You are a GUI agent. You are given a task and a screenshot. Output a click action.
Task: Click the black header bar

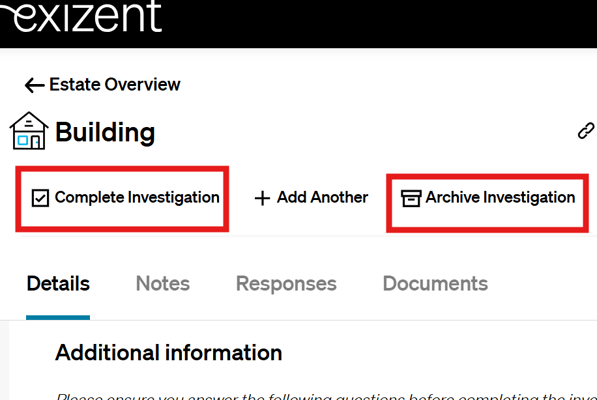tap(298, 24)
